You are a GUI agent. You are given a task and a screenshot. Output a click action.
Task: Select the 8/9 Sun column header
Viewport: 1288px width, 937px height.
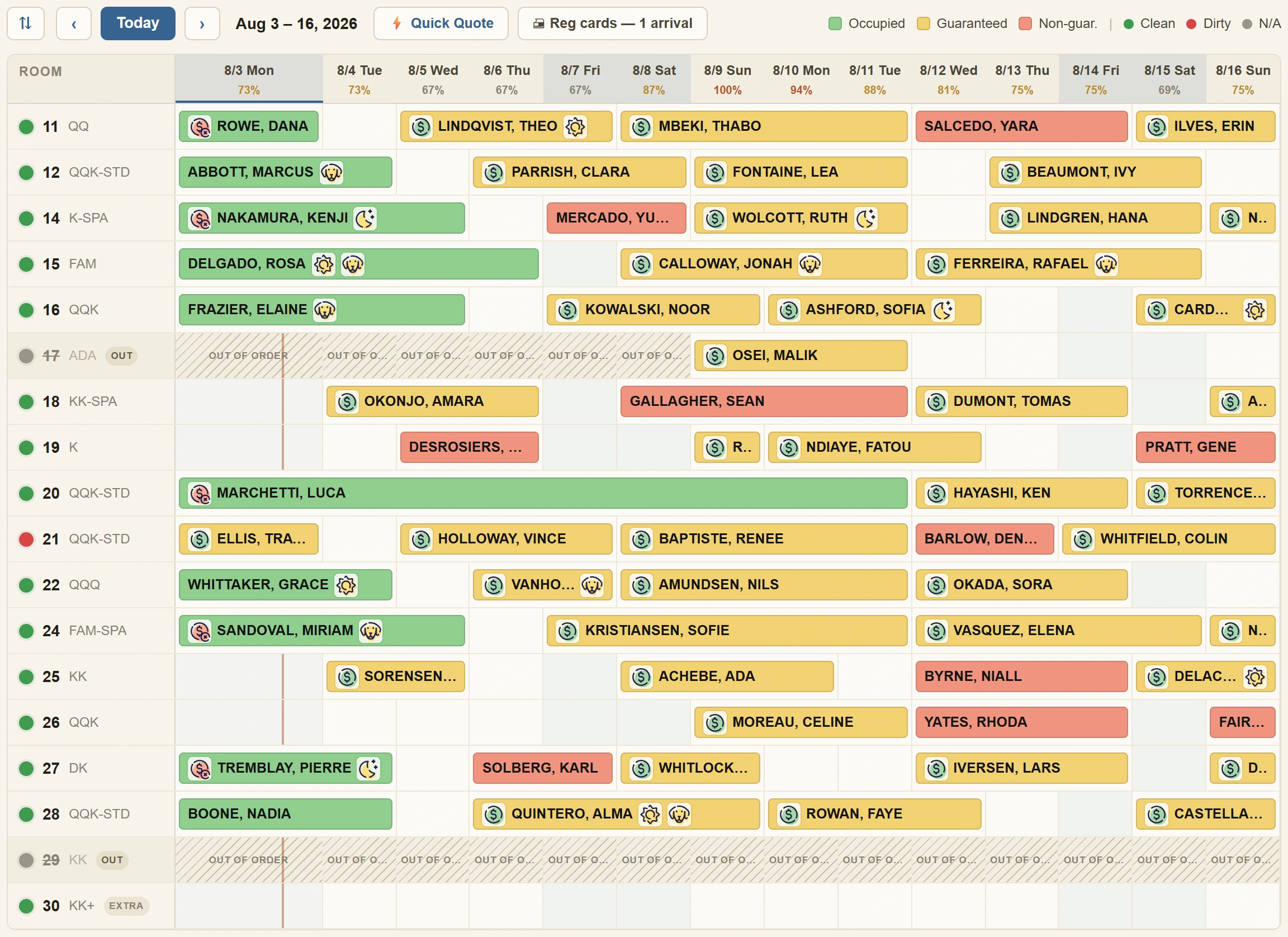click(727, 79)
